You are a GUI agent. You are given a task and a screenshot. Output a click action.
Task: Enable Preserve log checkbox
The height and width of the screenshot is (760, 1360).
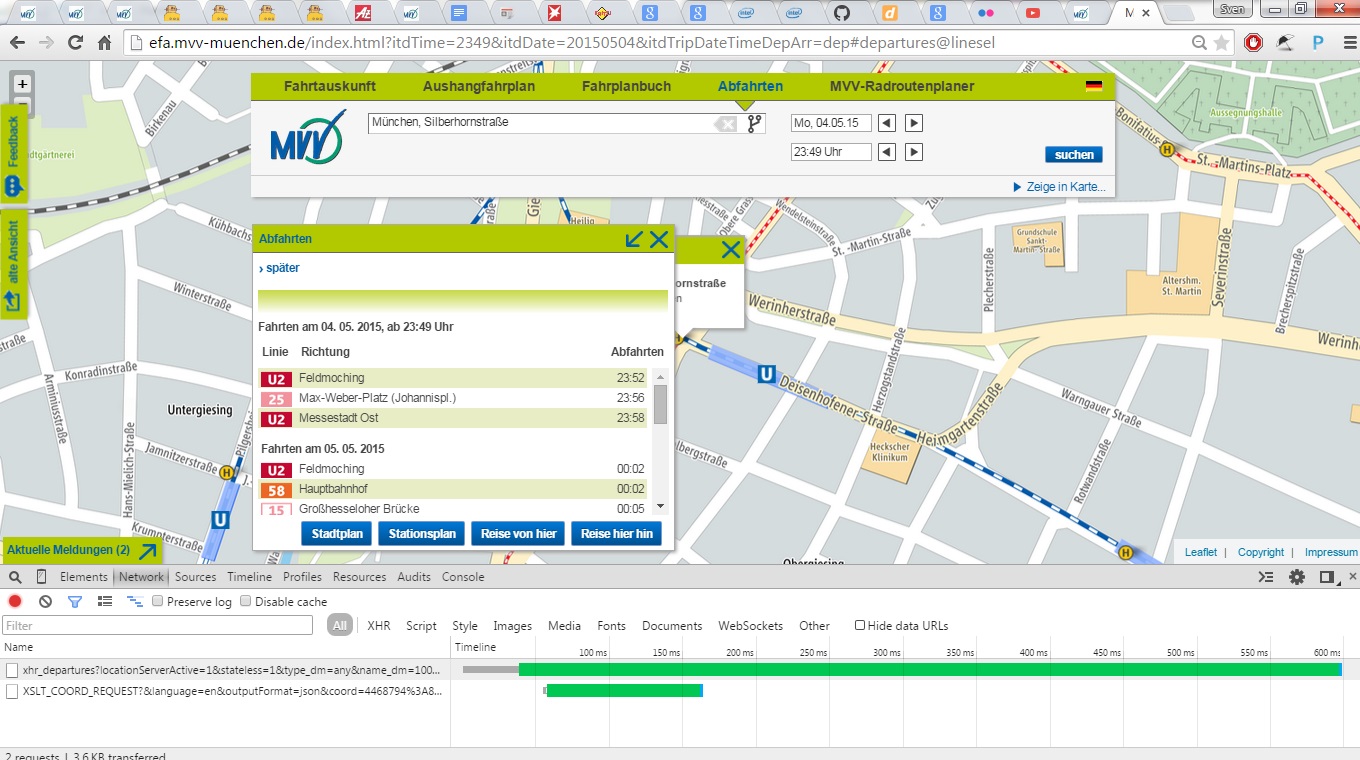click(x=157, y=602)
